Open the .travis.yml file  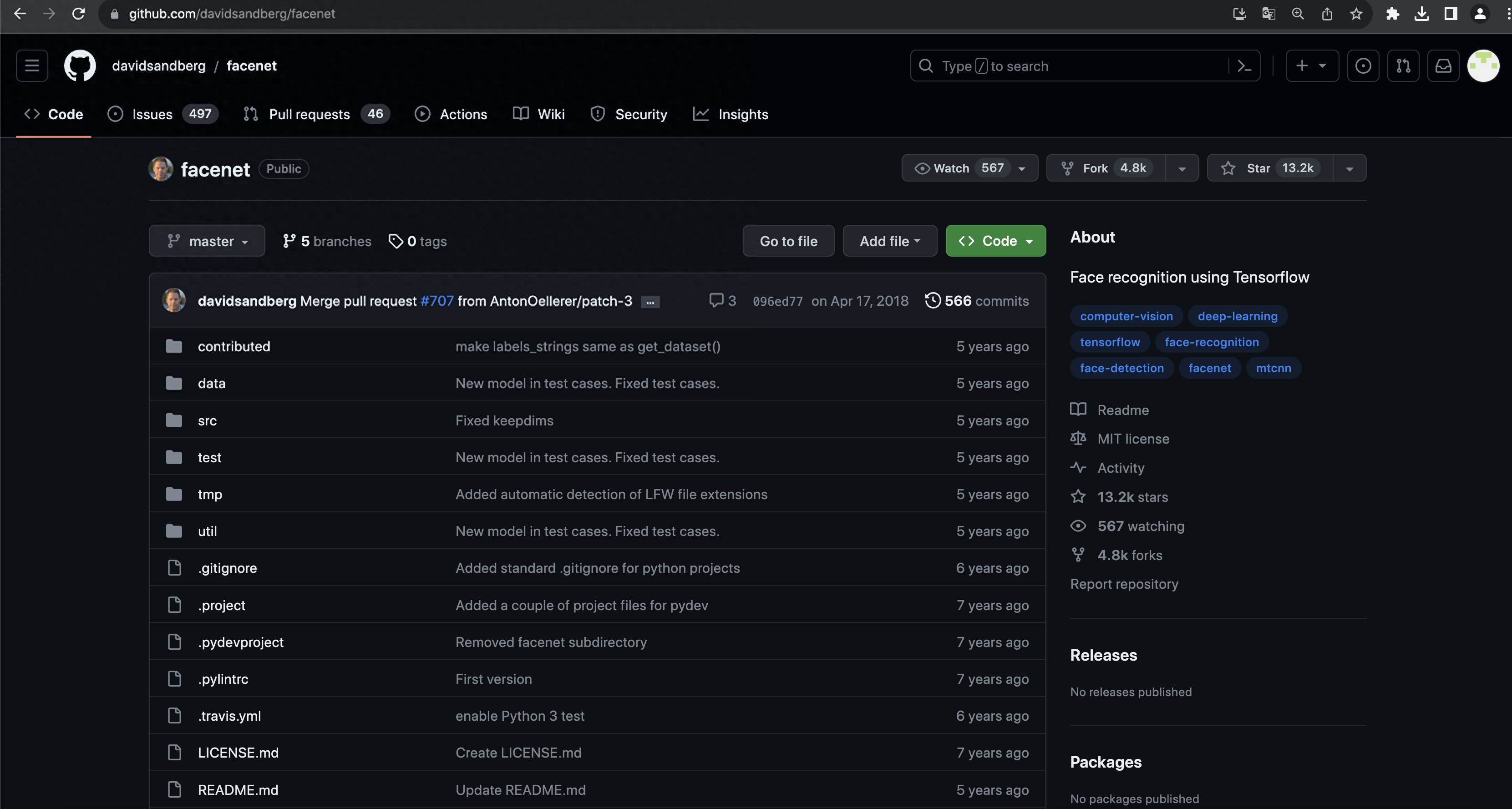point(229,716)
